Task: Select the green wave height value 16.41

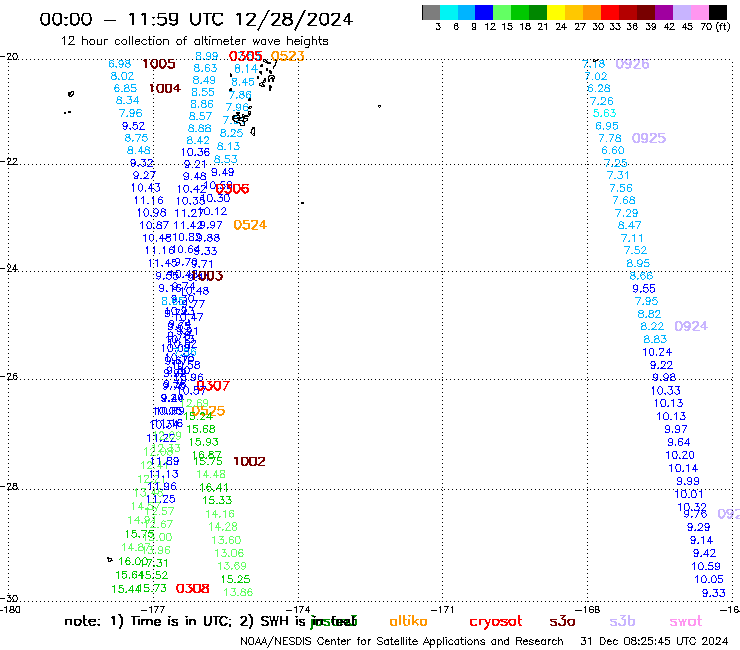Action: [214, 487]
